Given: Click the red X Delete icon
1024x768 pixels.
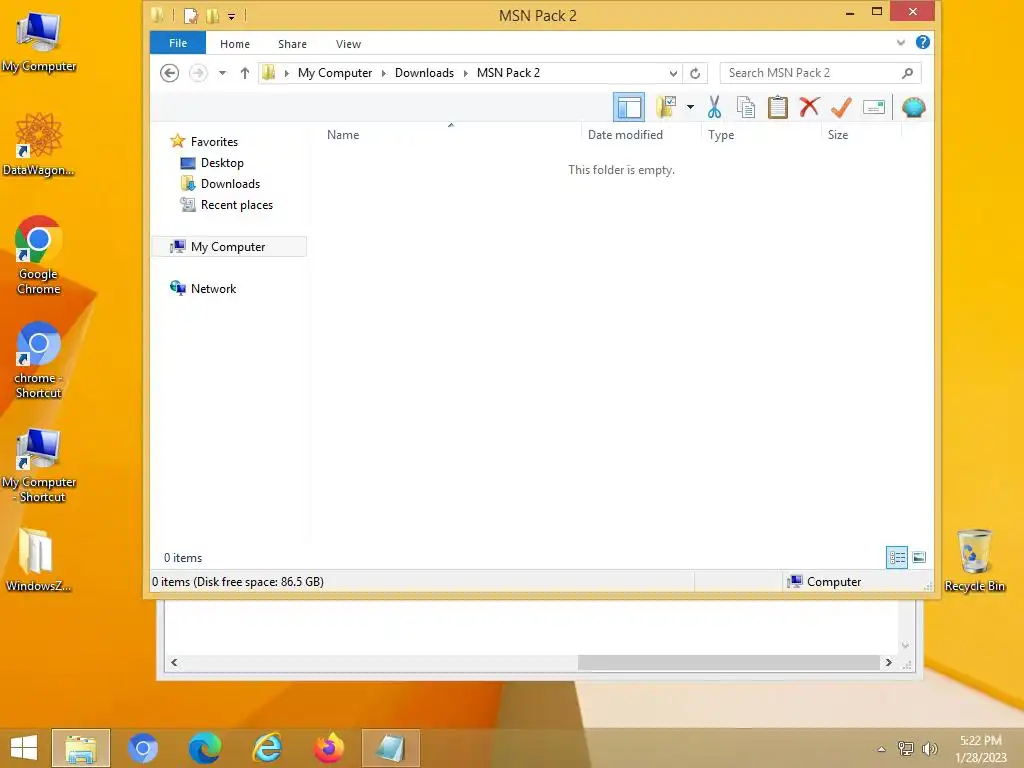Looking at the screenshot, I should [x=809, y=106].
